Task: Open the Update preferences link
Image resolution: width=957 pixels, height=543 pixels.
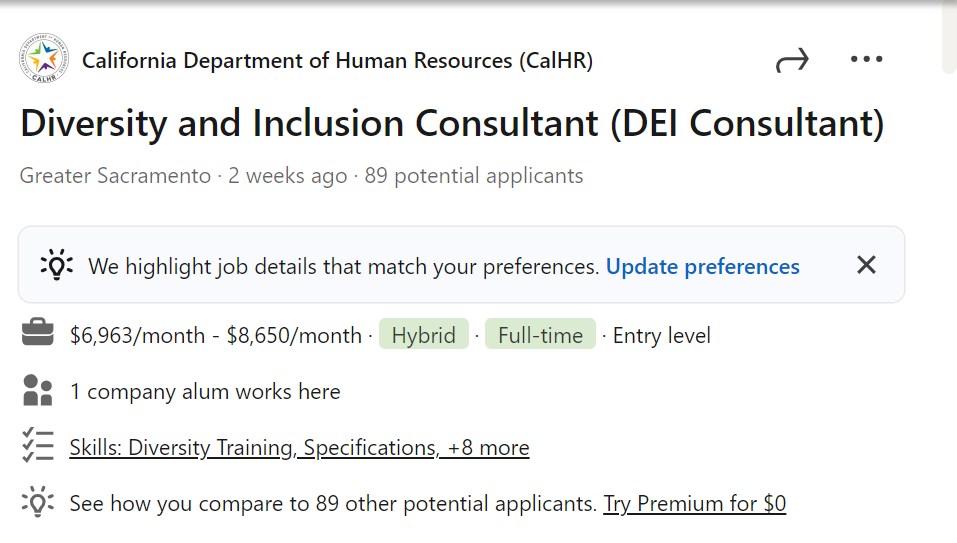Action: [702, 267]
